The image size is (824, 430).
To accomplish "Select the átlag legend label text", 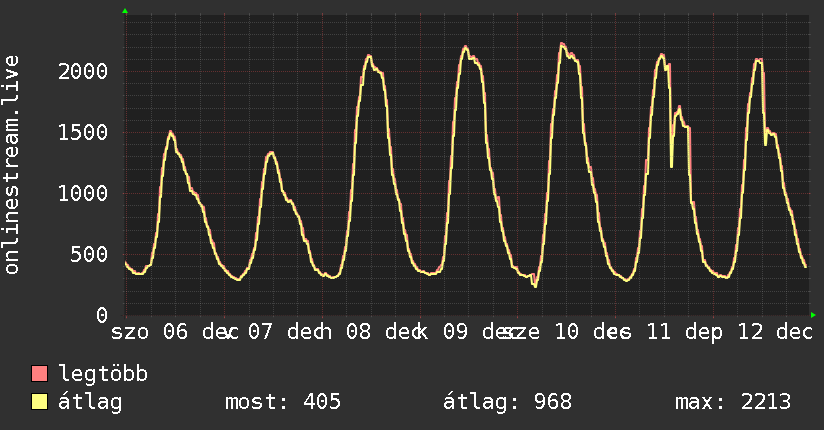I will [x=91, y=403].
